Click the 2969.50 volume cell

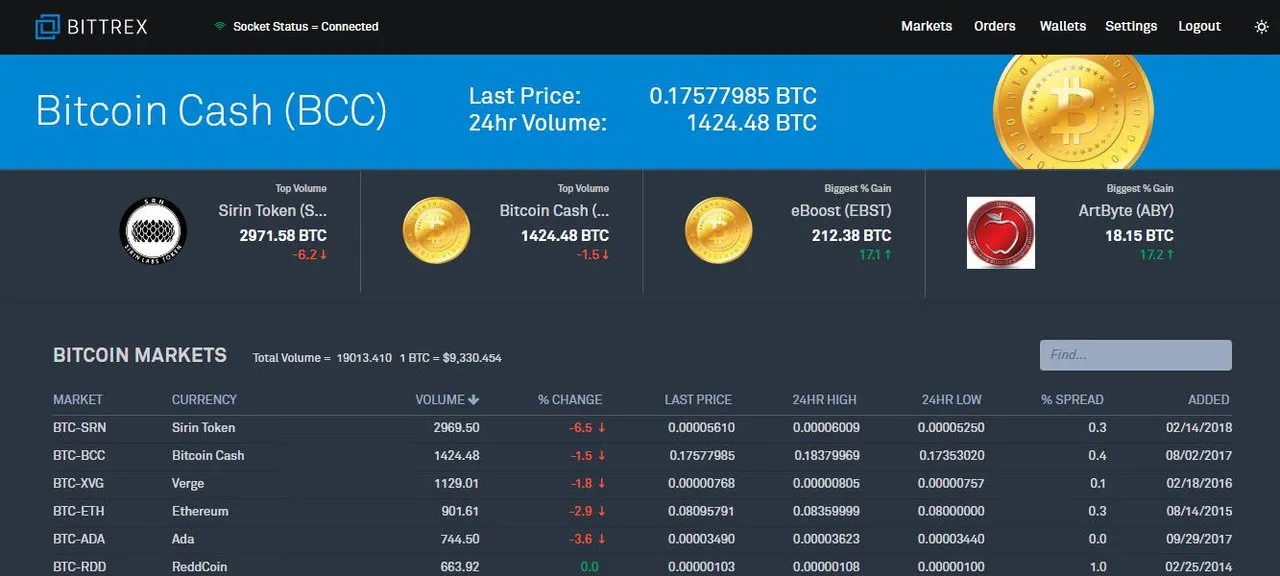pos(458,427)
